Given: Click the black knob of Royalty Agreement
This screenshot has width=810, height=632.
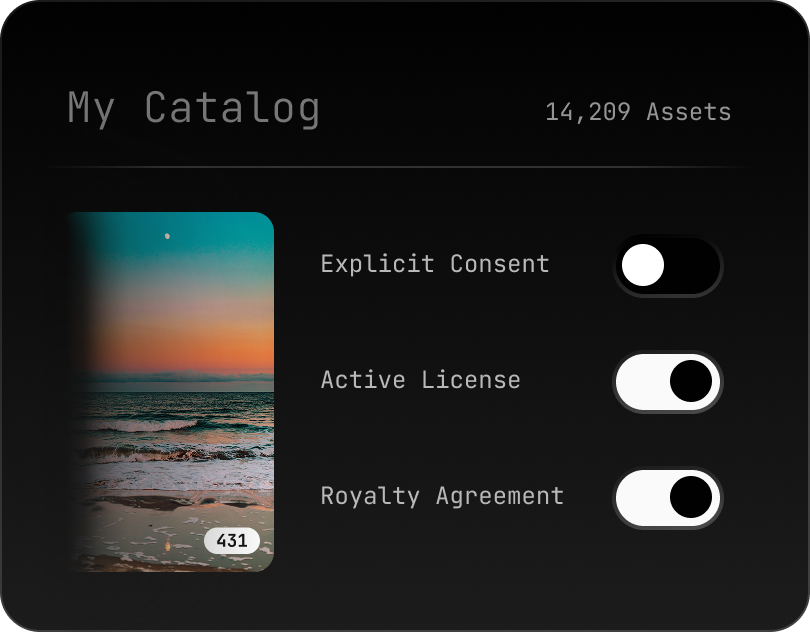Looking at the screenshot, I should pyautogui.click(x=691, y=498).
